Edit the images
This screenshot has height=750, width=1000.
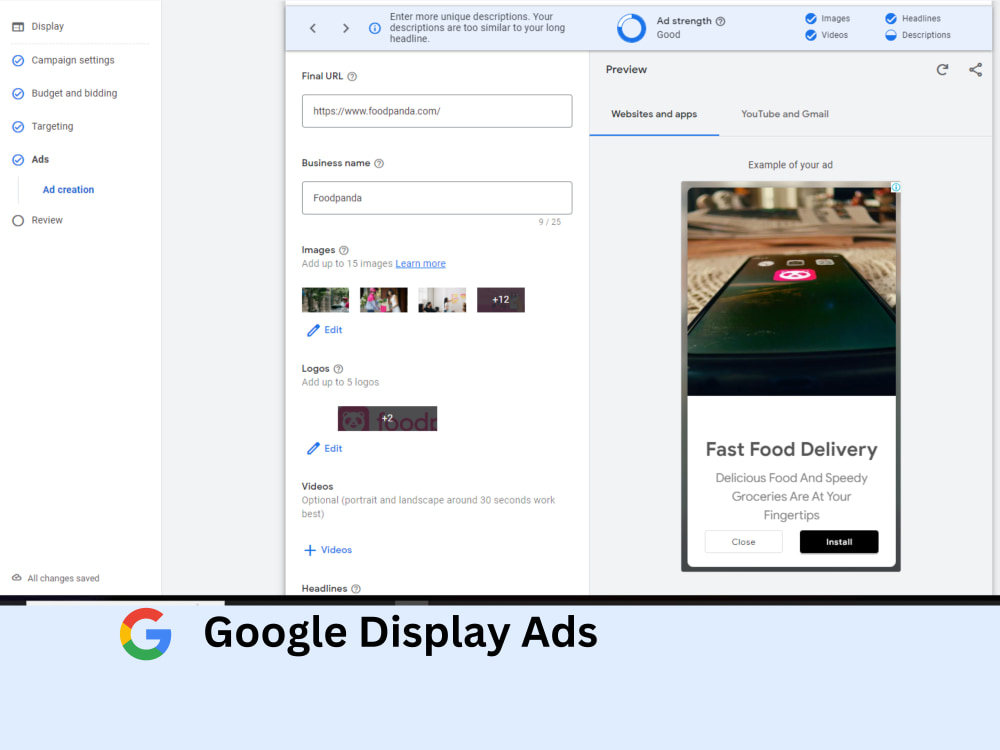click(x=325, y=330)
